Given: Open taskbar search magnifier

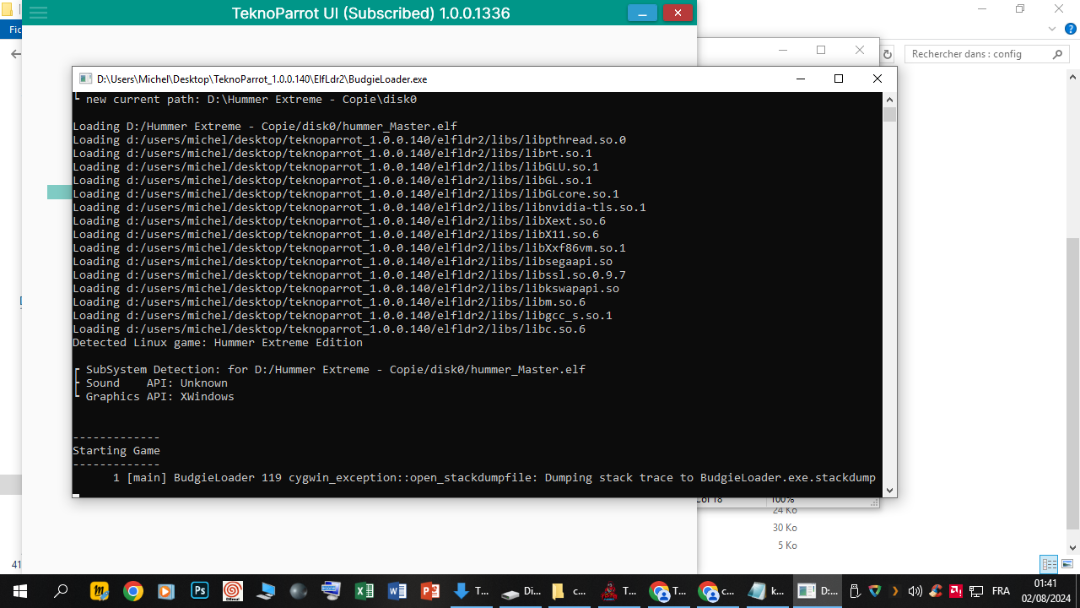Looking at the screenshot, I should pyautogui.click(x=61, y=591).
